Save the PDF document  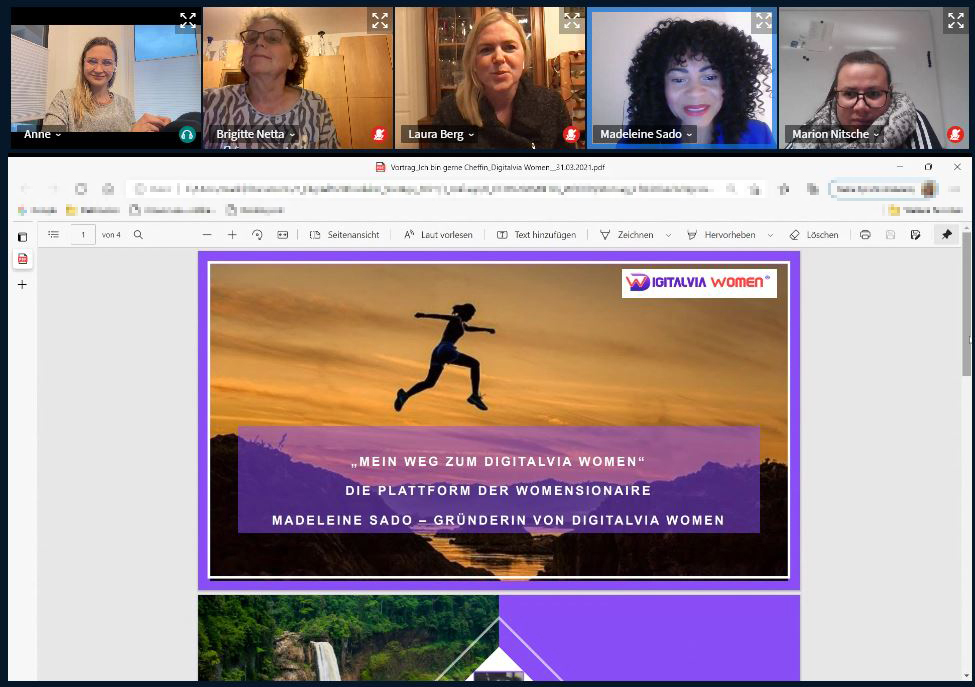pos(890,235)
